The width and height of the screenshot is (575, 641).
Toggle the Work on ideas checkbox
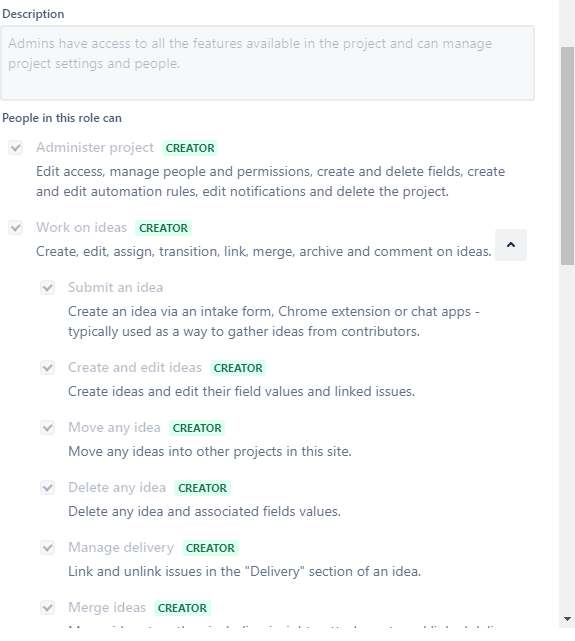click(16, 228)
